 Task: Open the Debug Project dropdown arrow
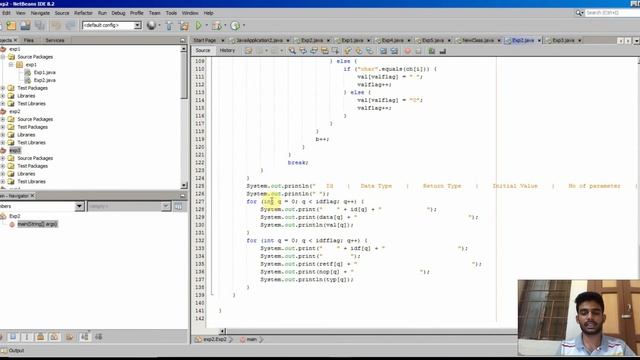click(225, 25)
